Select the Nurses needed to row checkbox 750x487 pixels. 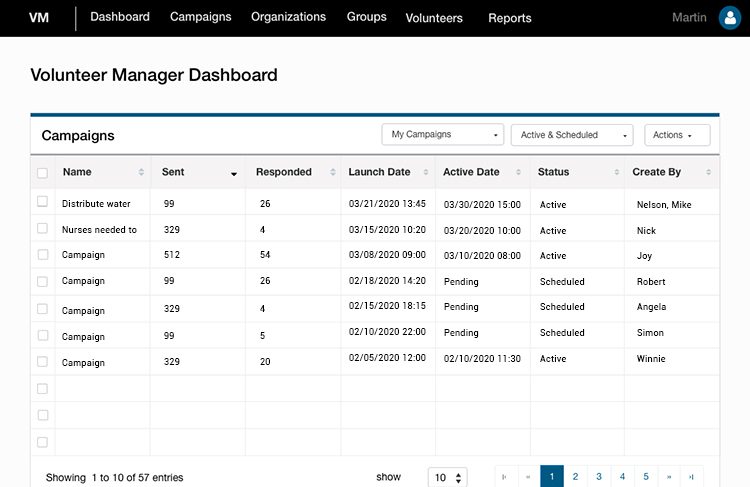point(43,228)
